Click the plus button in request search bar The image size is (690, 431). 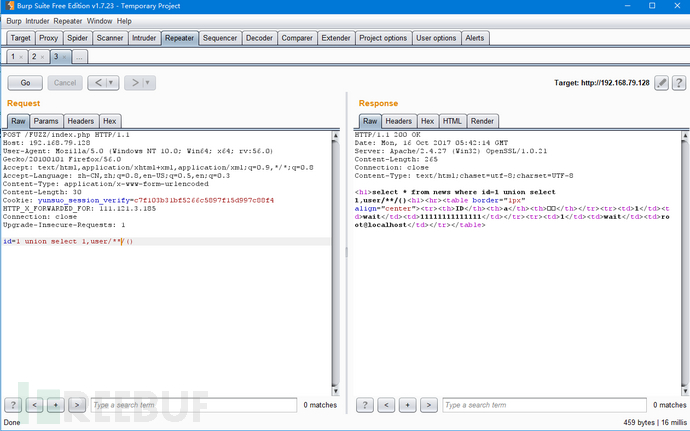coord(55,405)
